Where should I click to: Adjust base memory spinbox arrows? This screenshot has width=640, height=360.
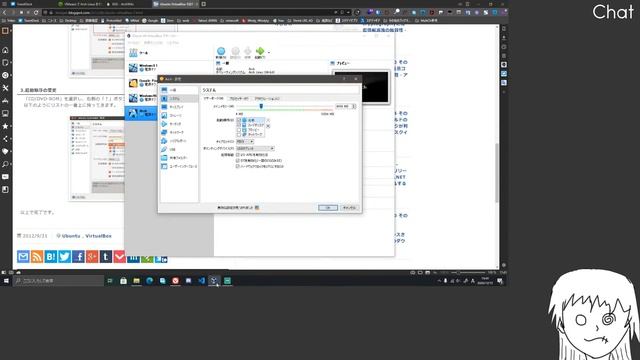(x=354, y=106)
